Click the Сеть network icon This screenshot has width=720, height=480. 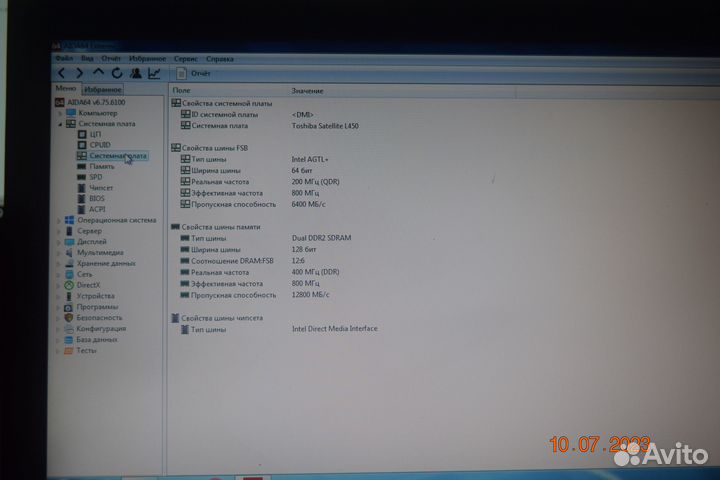[69, 274]
